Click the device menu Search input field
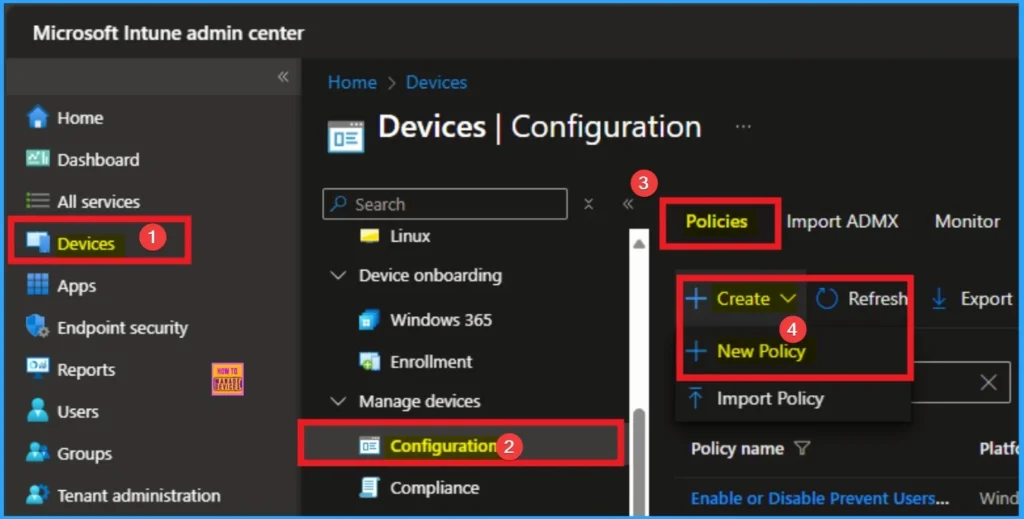 445,204
